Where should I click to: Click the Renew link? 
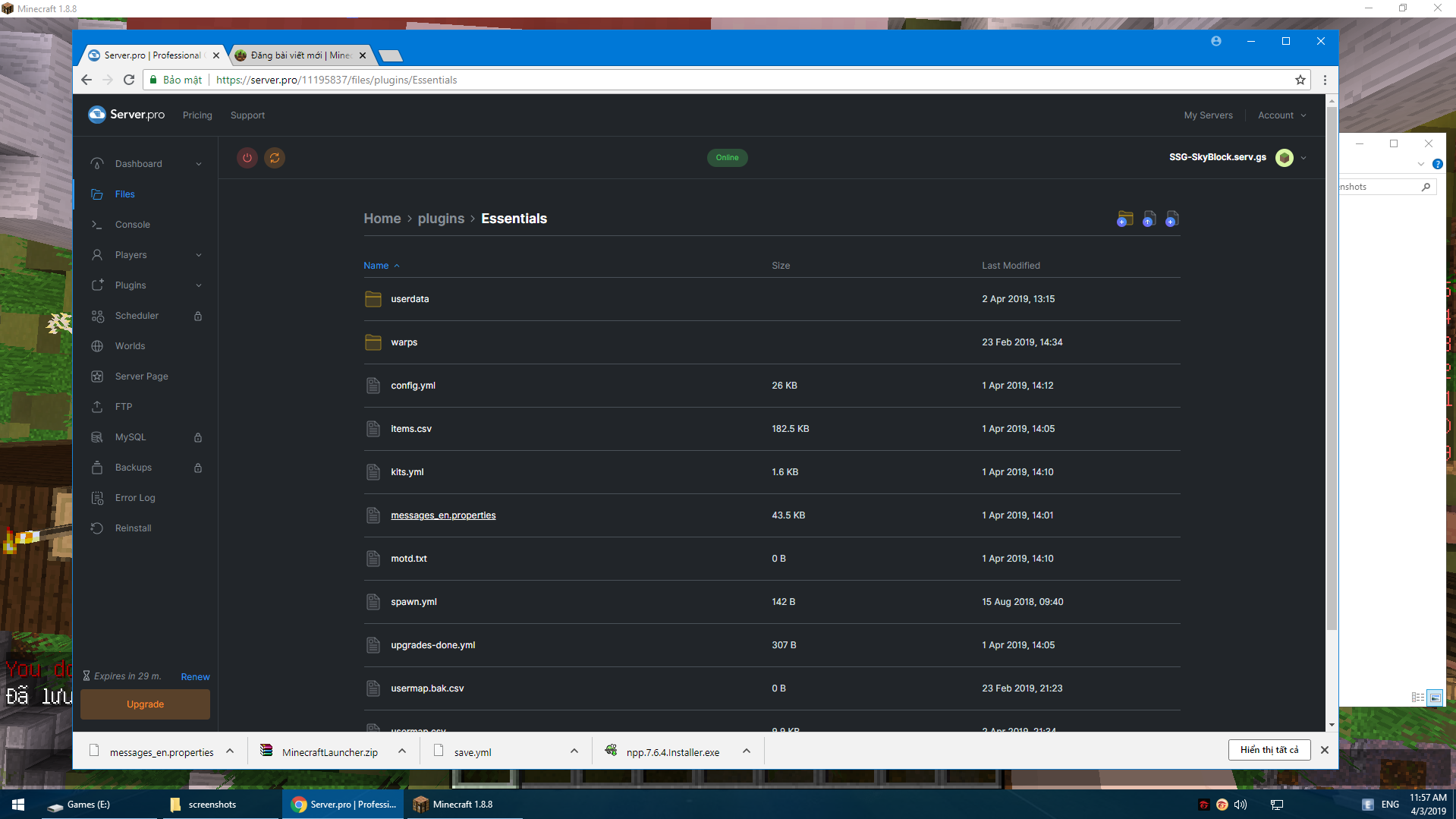[x=195, y=677]
